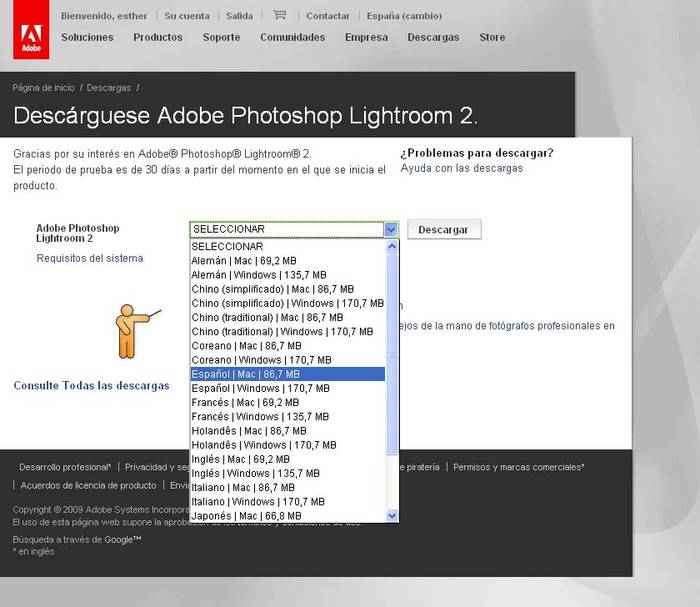
Task: Select Coreano | Mac | 86,7 MB
Action: (288, 346)
